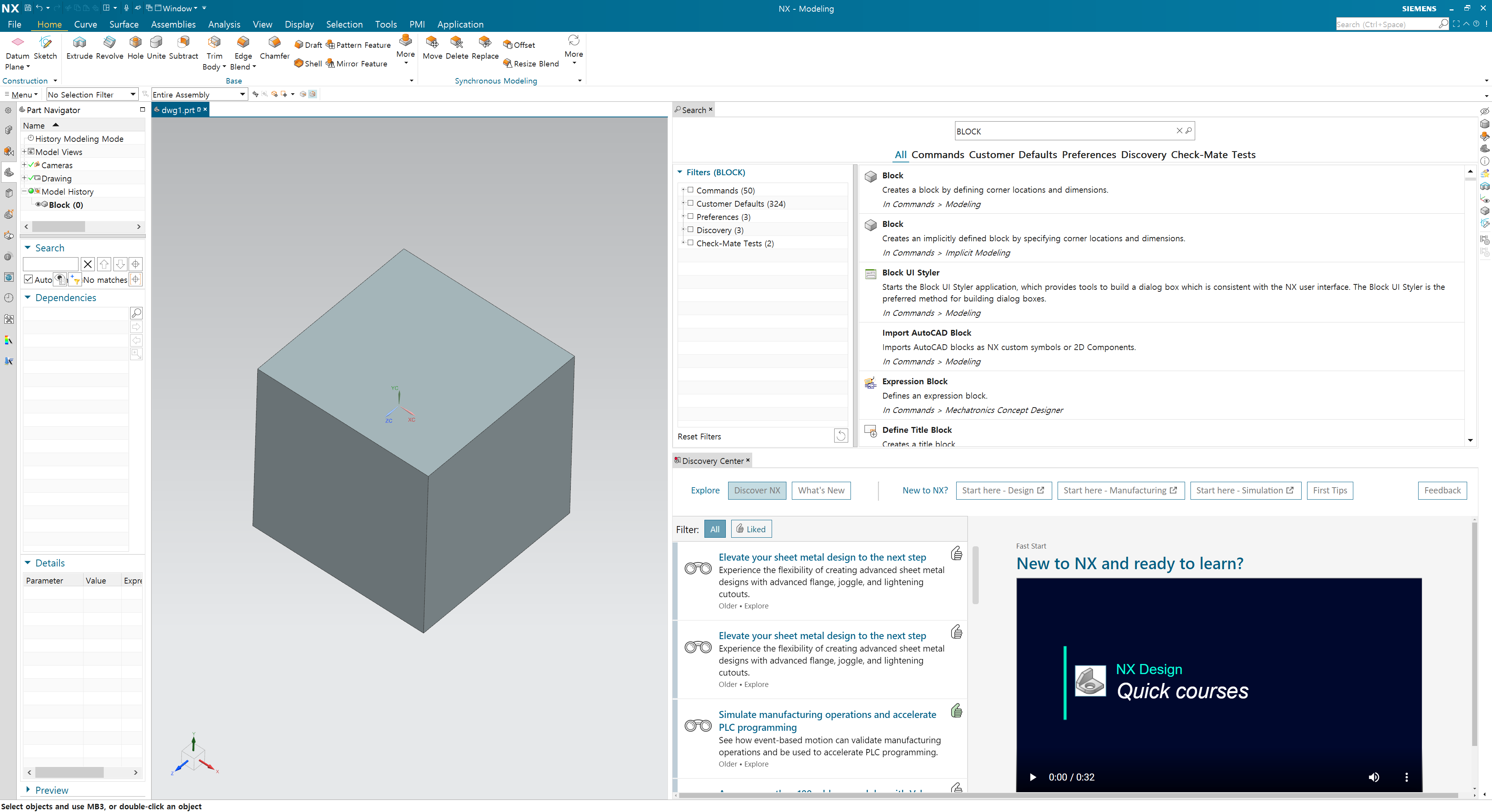The image size is (1492, 812).
Task: Check the Check-Mate Tests (2) filter
Action: click(690, 243)
